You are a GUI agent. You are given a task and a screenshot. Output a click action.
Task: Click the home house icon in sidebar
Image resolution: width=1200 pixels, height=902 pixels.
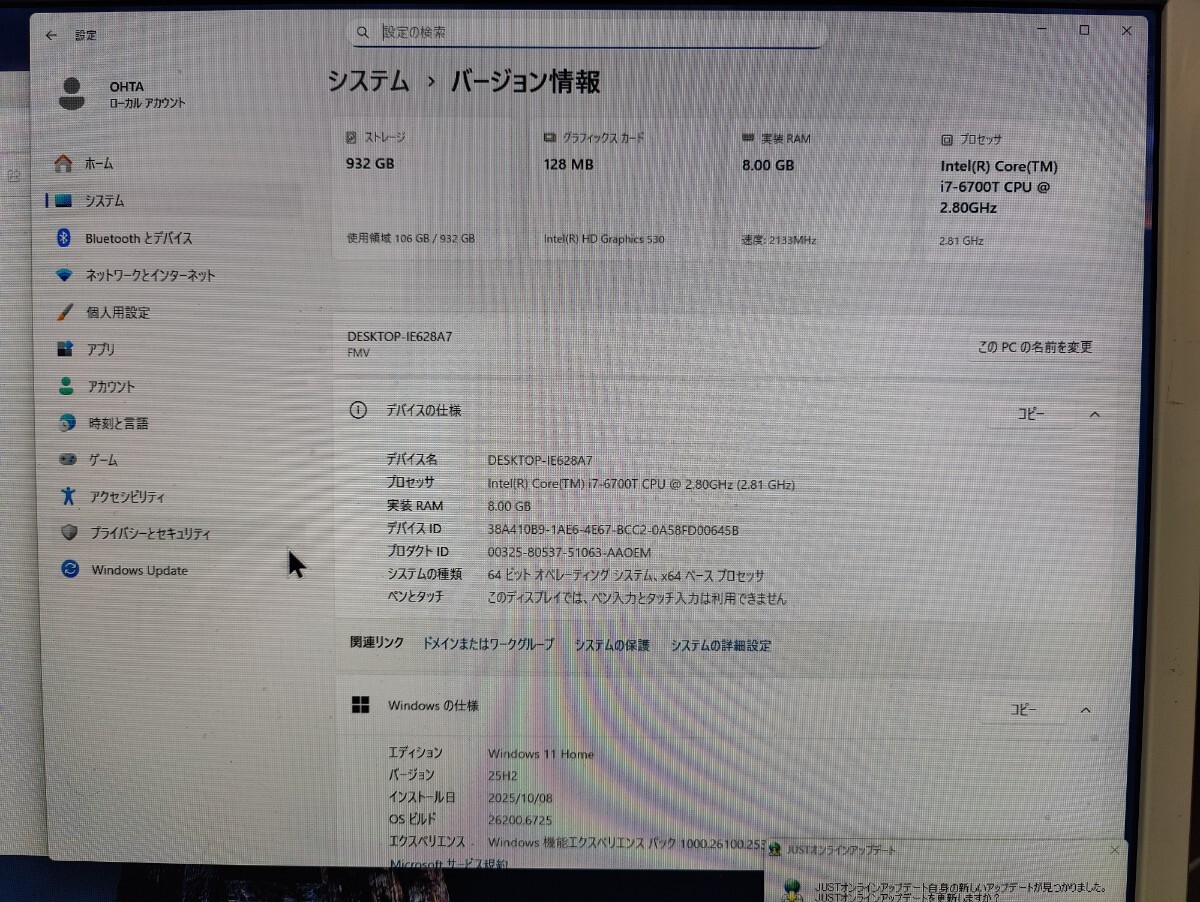(x=63, y=163)
